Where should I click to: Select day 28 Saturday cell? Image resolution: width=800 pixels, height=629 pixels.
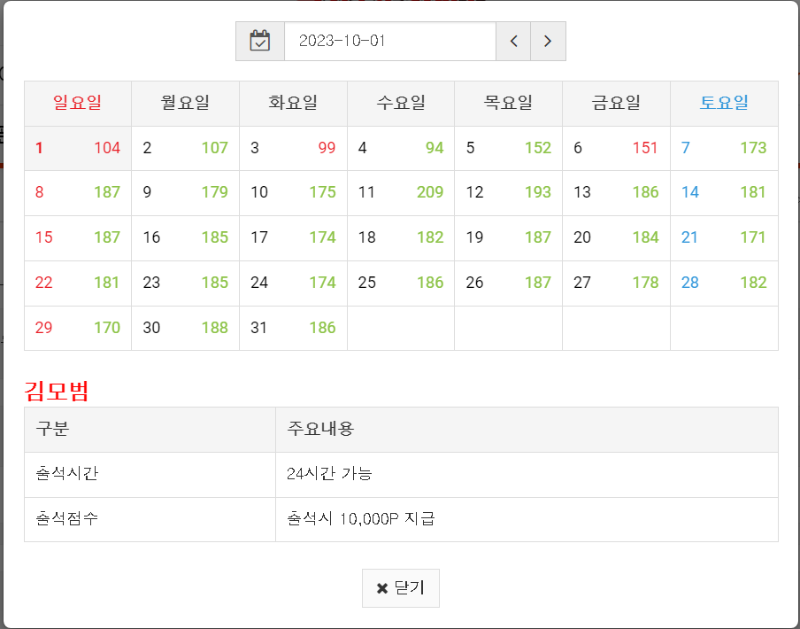pyautogui.click(x=724, y=282)
